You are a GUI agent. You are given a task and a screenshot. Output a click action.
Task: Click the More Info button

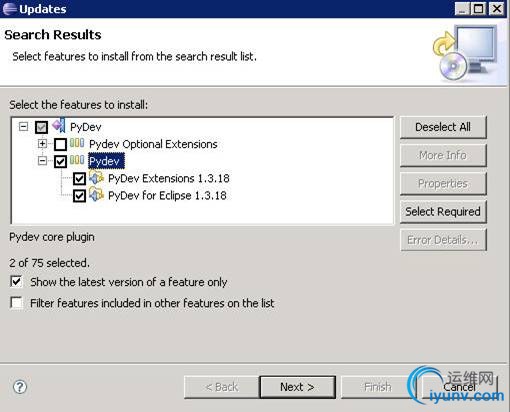(443, 155)
